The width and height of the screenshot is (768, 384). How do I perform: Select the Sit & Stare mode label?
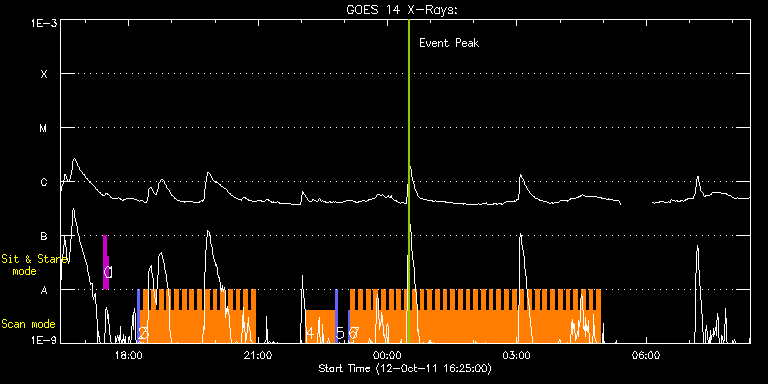(x=34, y=264)
